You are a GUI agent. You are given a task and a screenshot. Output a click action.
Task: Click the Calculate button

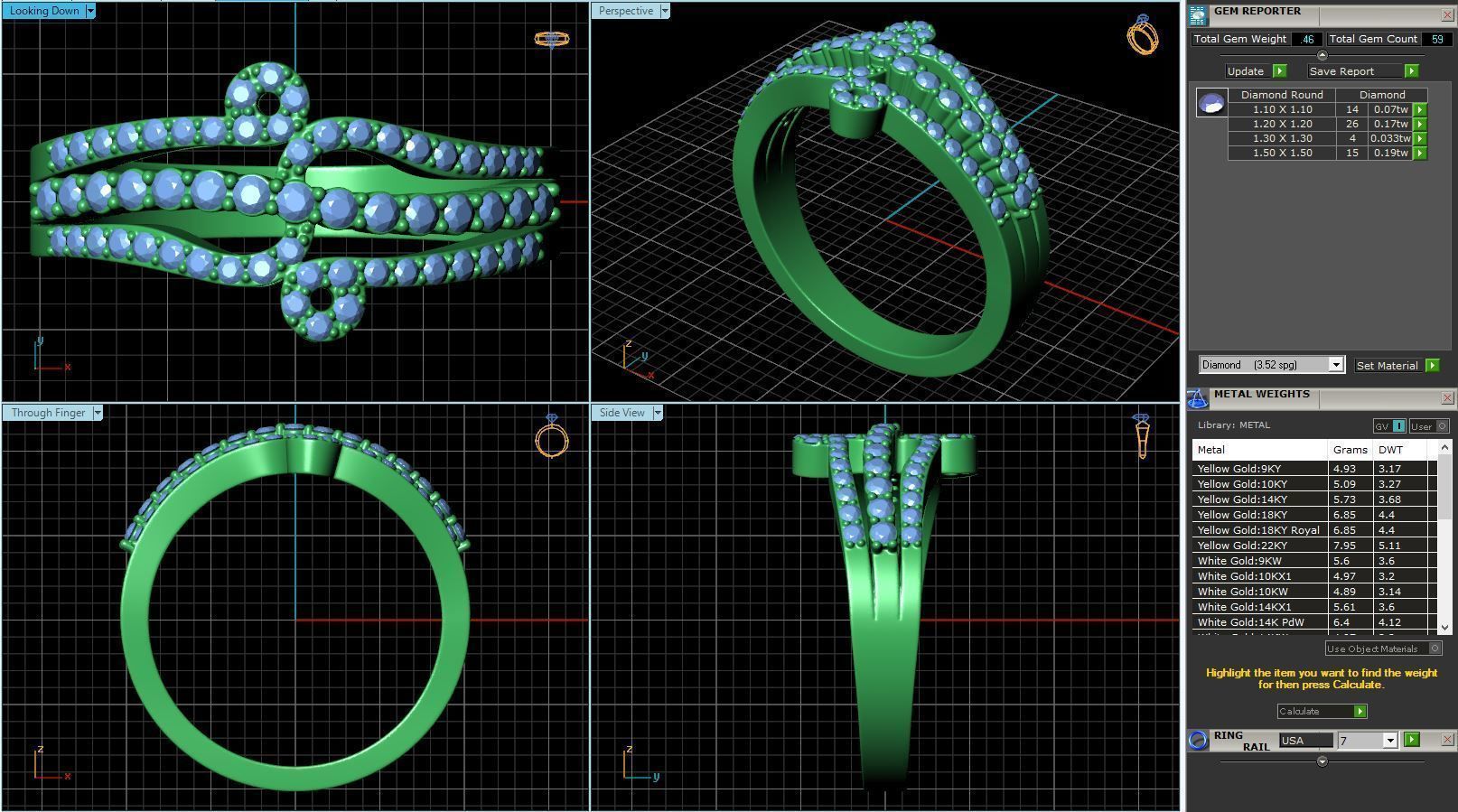[x=1322, y=712]
